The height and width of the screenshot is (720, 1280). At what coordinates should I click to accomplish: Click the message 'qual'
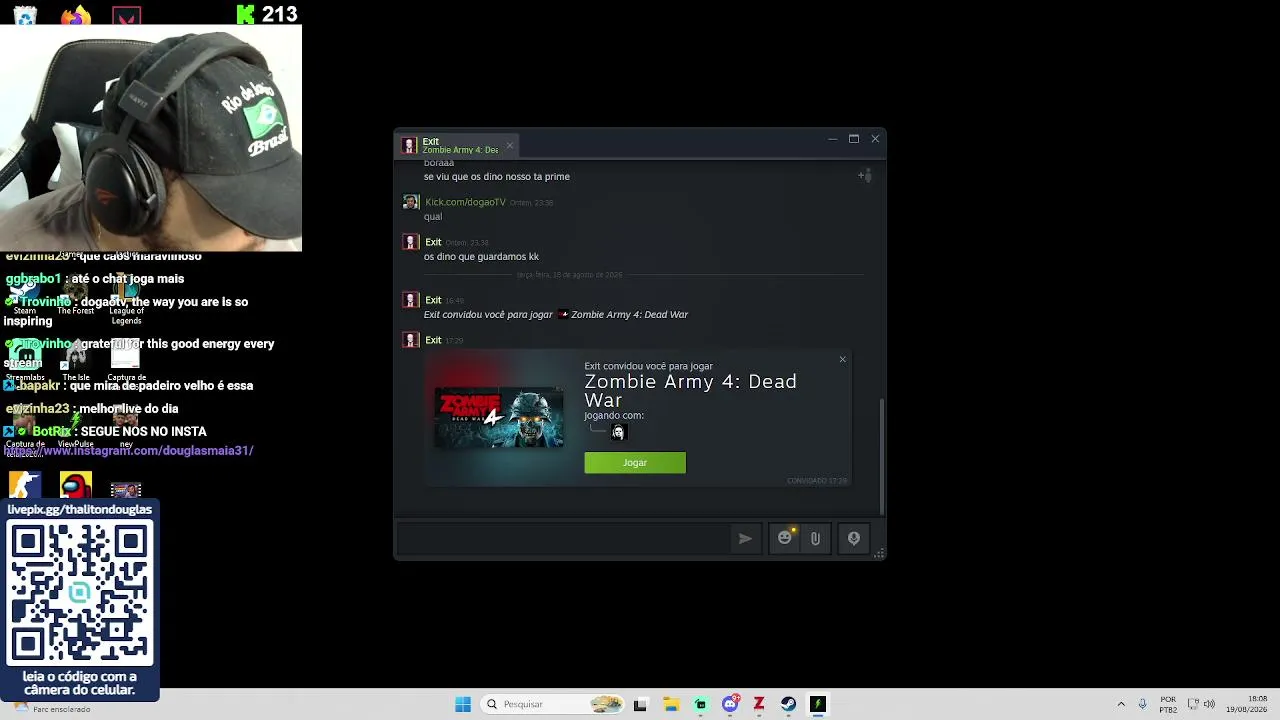[x=433, y=216]
